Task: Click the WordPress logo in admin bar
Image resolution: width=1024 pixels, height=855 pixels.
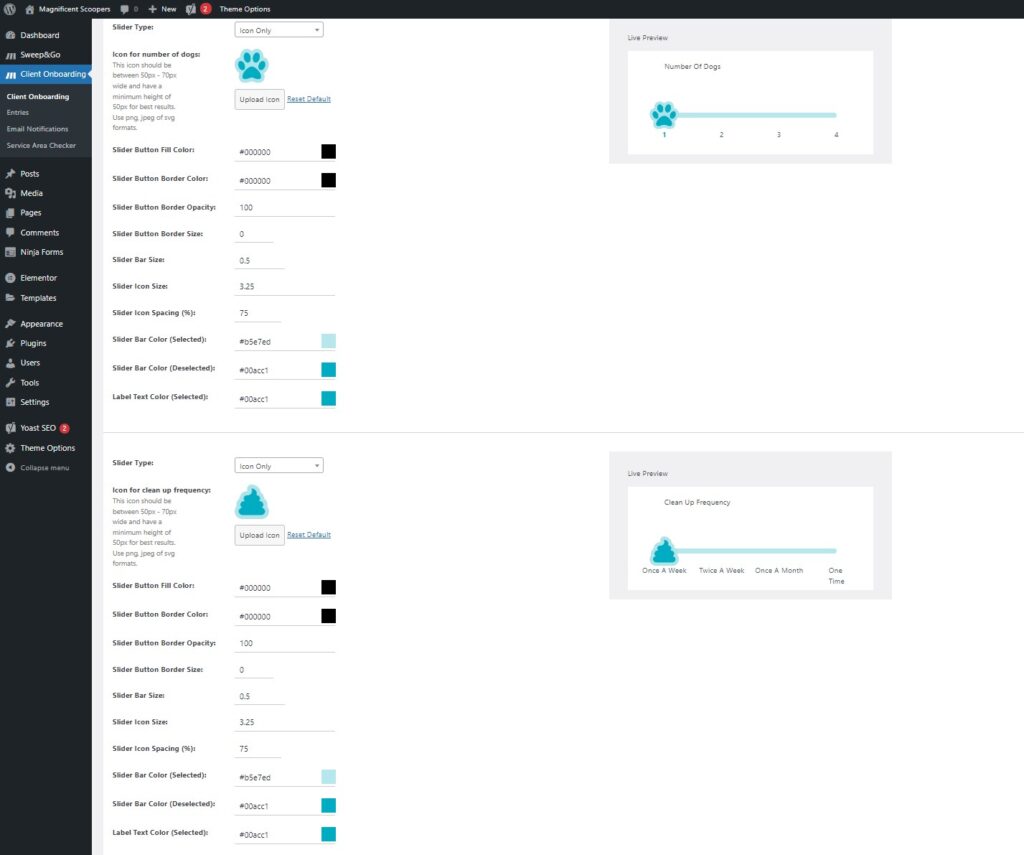Action: pos(9,9)
